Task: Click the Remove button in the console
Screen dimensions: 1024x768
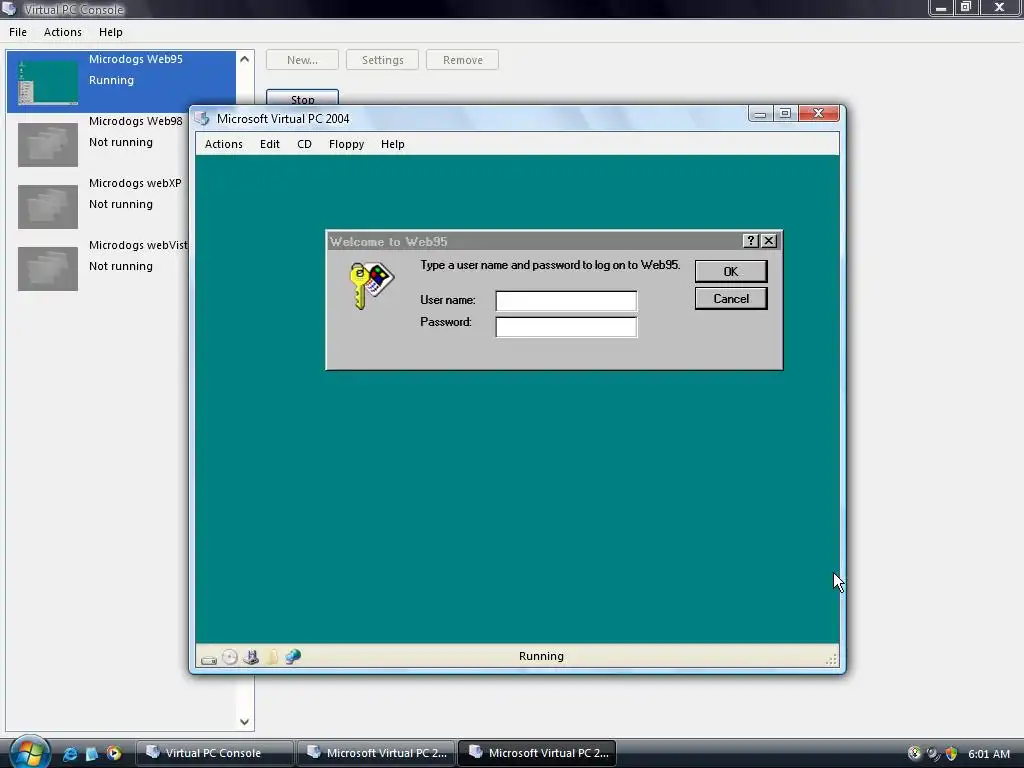Action: [462, 60]
